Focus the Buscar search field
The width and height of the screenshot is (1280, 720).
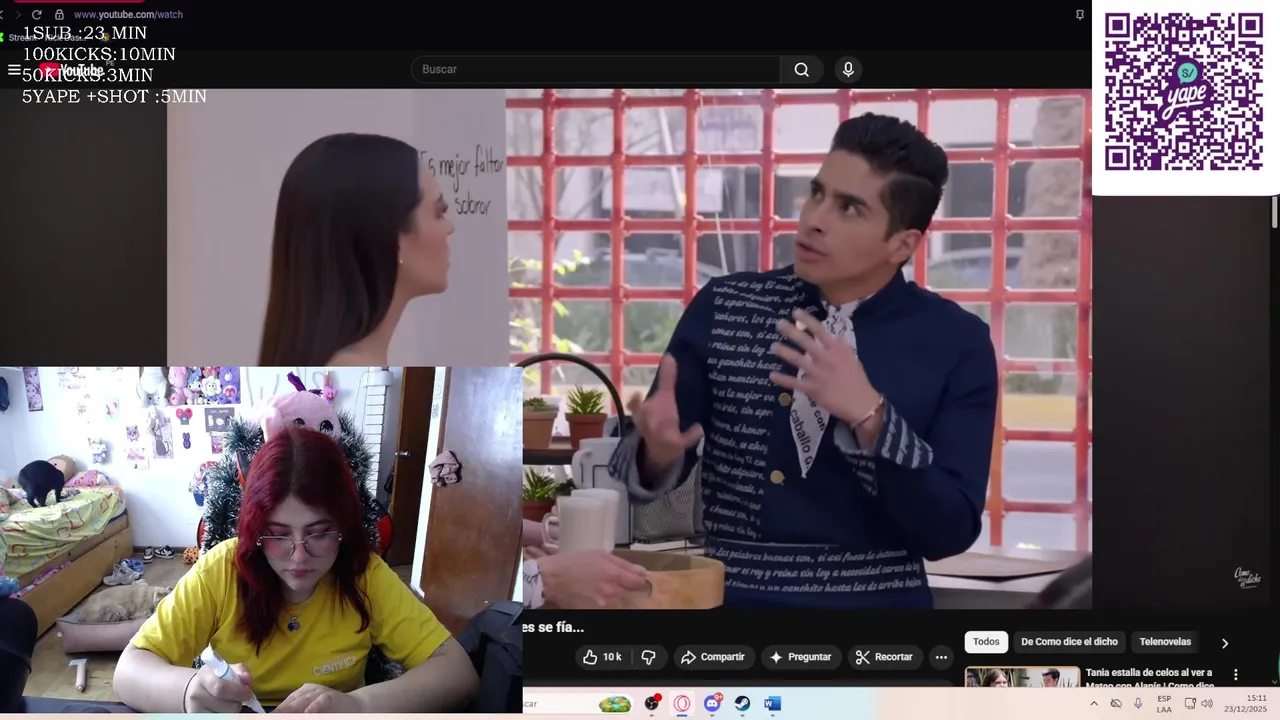[x=596, y=69]
